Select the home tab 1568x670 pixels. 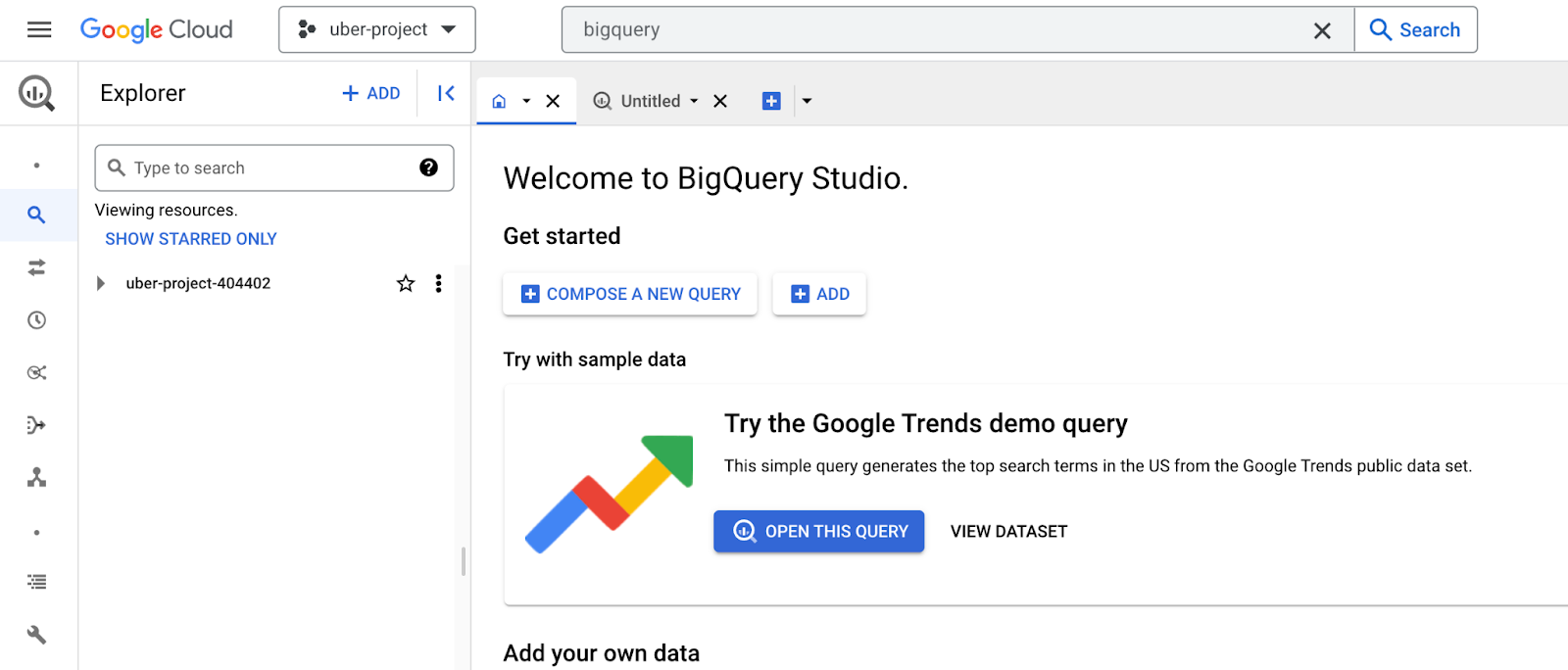(500, 101)
